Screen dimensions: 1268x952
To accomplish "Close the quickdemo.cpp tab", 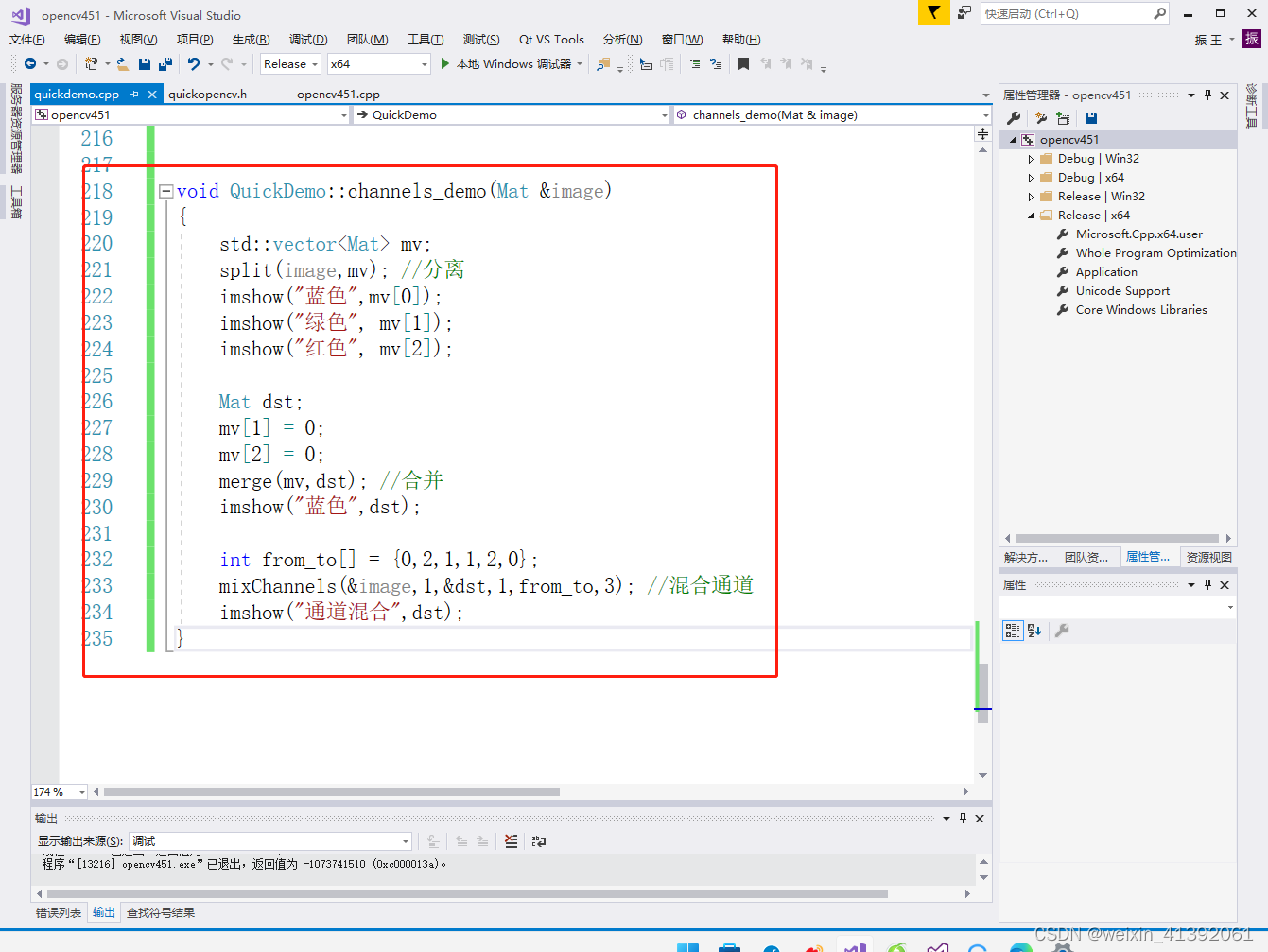I will point(151,94).
